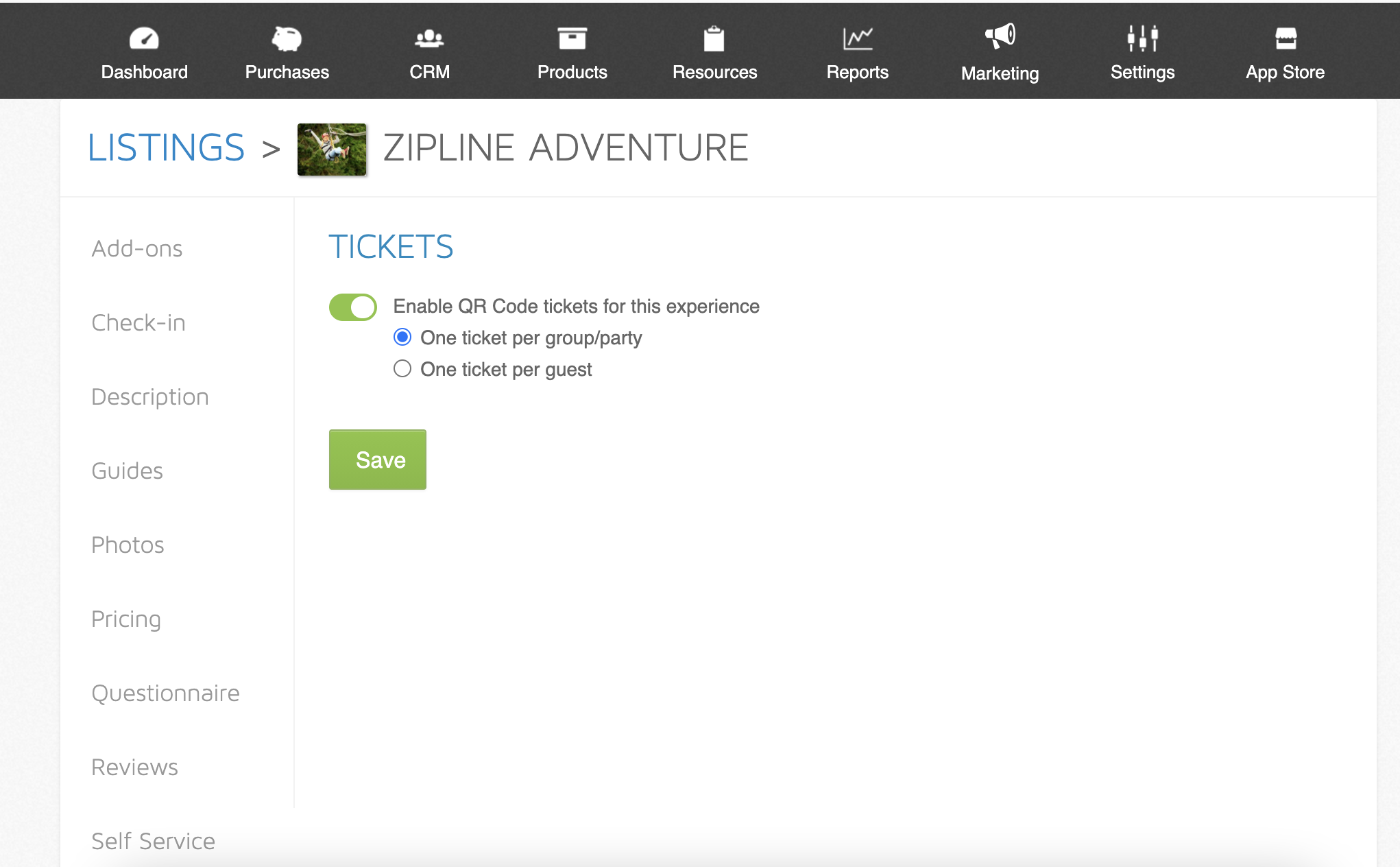Screen dimensions: 1400x867
Task: Click the 'Enable QR Code tickets for this experience' label
Action: pos(577,307)
